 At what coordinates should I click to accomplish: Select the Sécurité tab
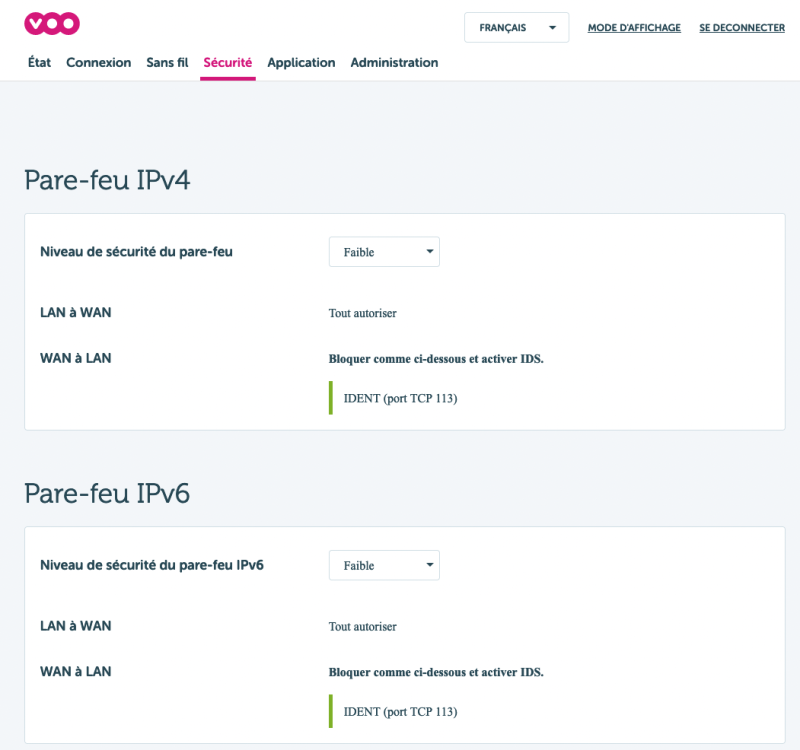[227, 62]
